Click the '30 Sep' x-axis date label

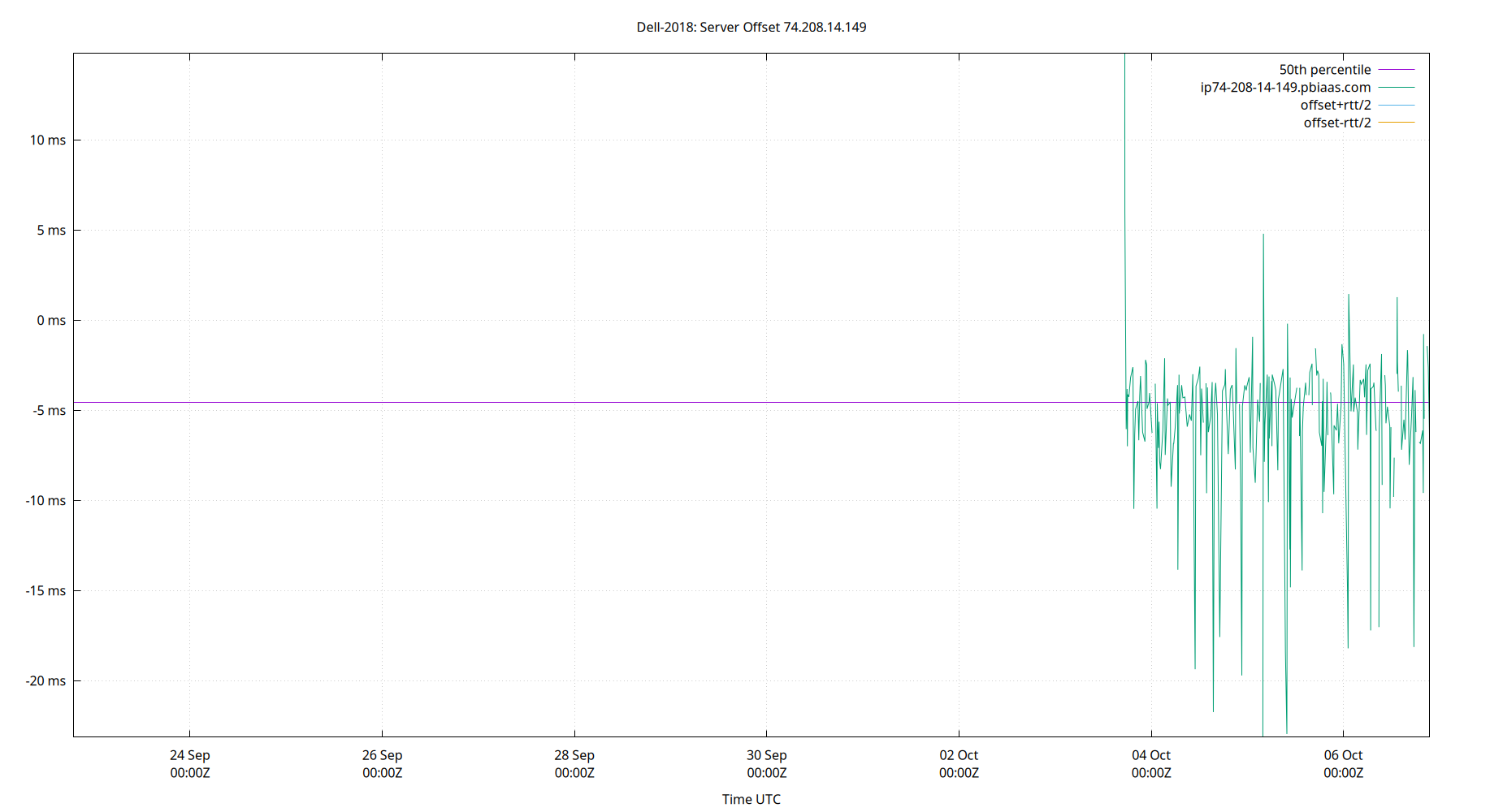[x=766, y=755]
